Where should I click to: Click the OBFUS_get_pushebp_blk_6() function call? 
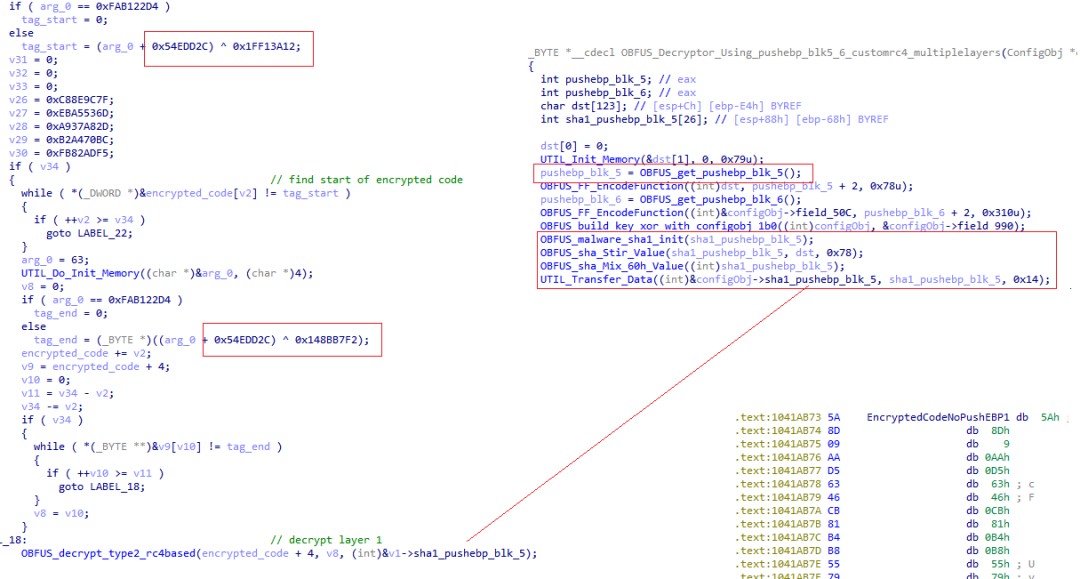pyautogui.click(x=720, y=199)
